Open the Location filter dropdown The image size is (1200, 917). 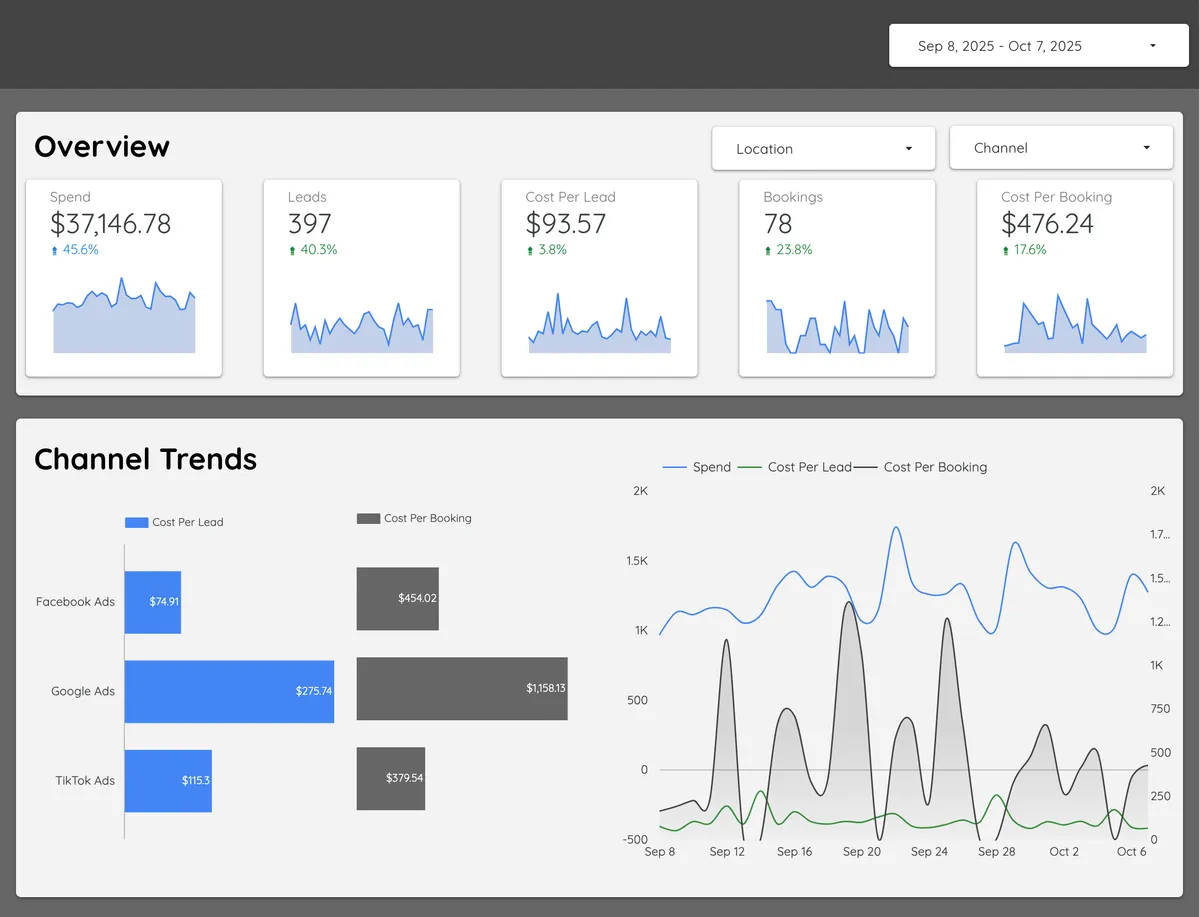click(x=823, y=147)
